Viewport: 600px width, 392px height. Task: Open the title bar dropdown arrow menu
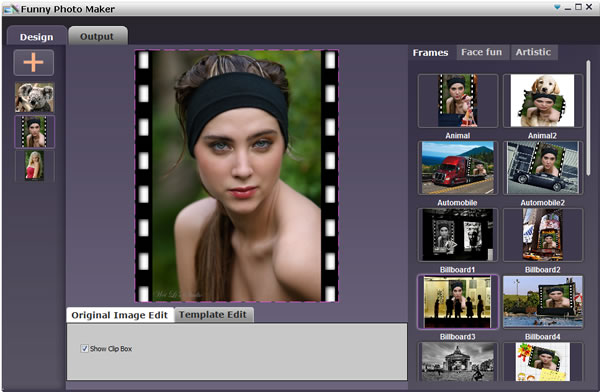(x=557, y=7)
